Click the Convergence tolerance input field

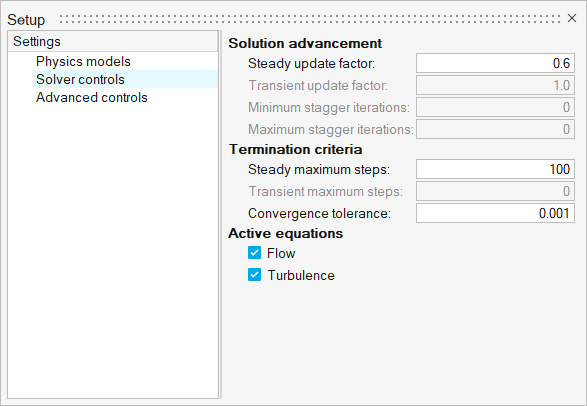[x=495, y=213]
